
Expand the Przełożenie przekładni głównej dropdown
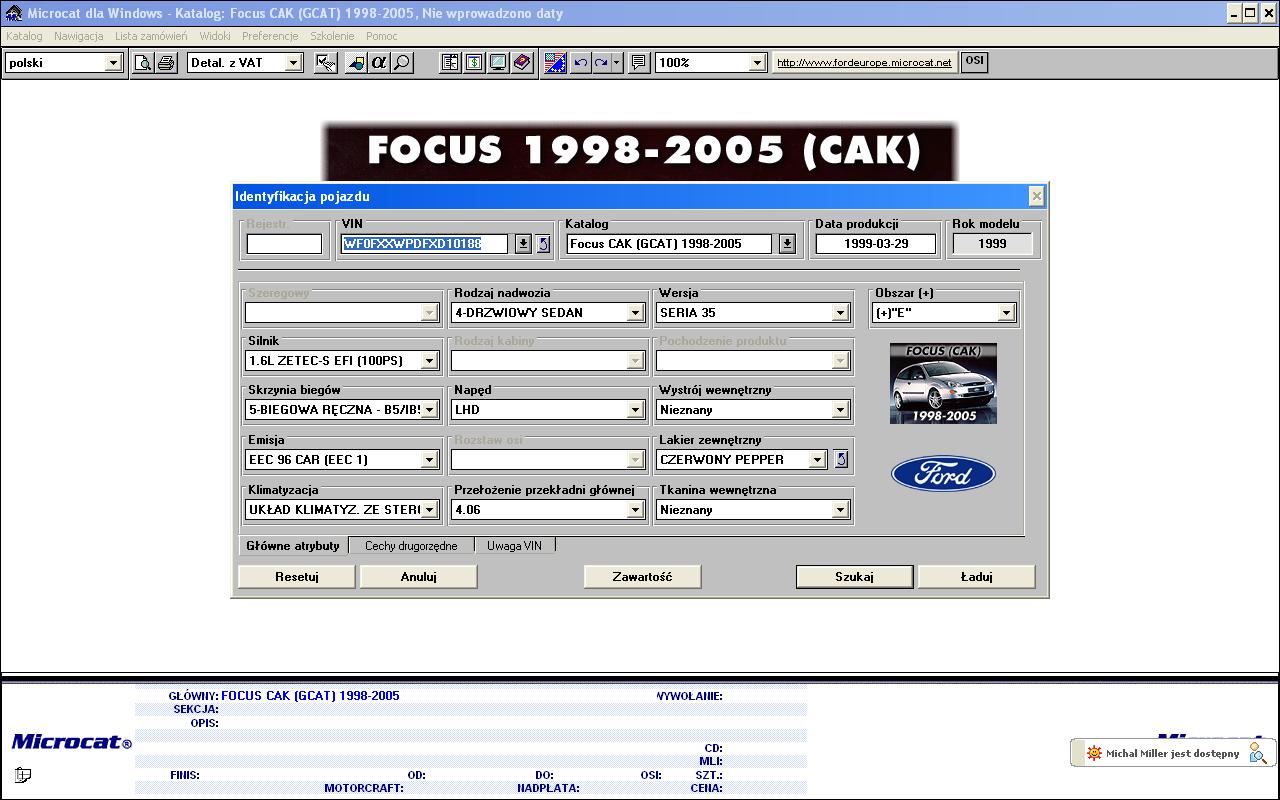[635, 509]
